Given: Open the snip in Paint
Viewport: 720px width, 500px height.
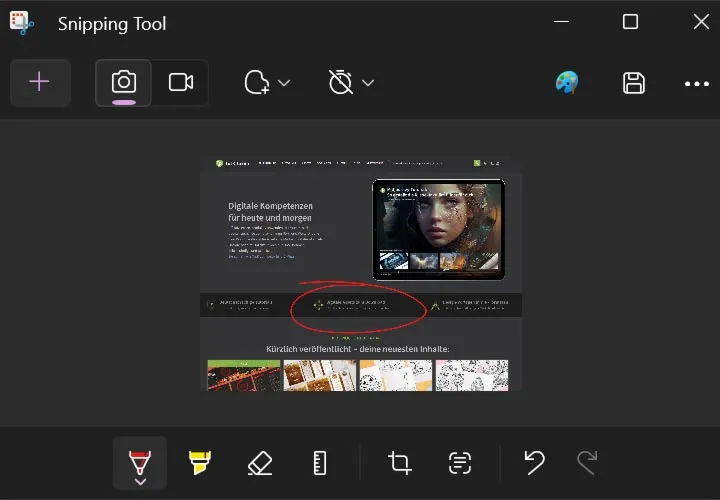Looking at the screenshot, I should [x=567, y=83].
